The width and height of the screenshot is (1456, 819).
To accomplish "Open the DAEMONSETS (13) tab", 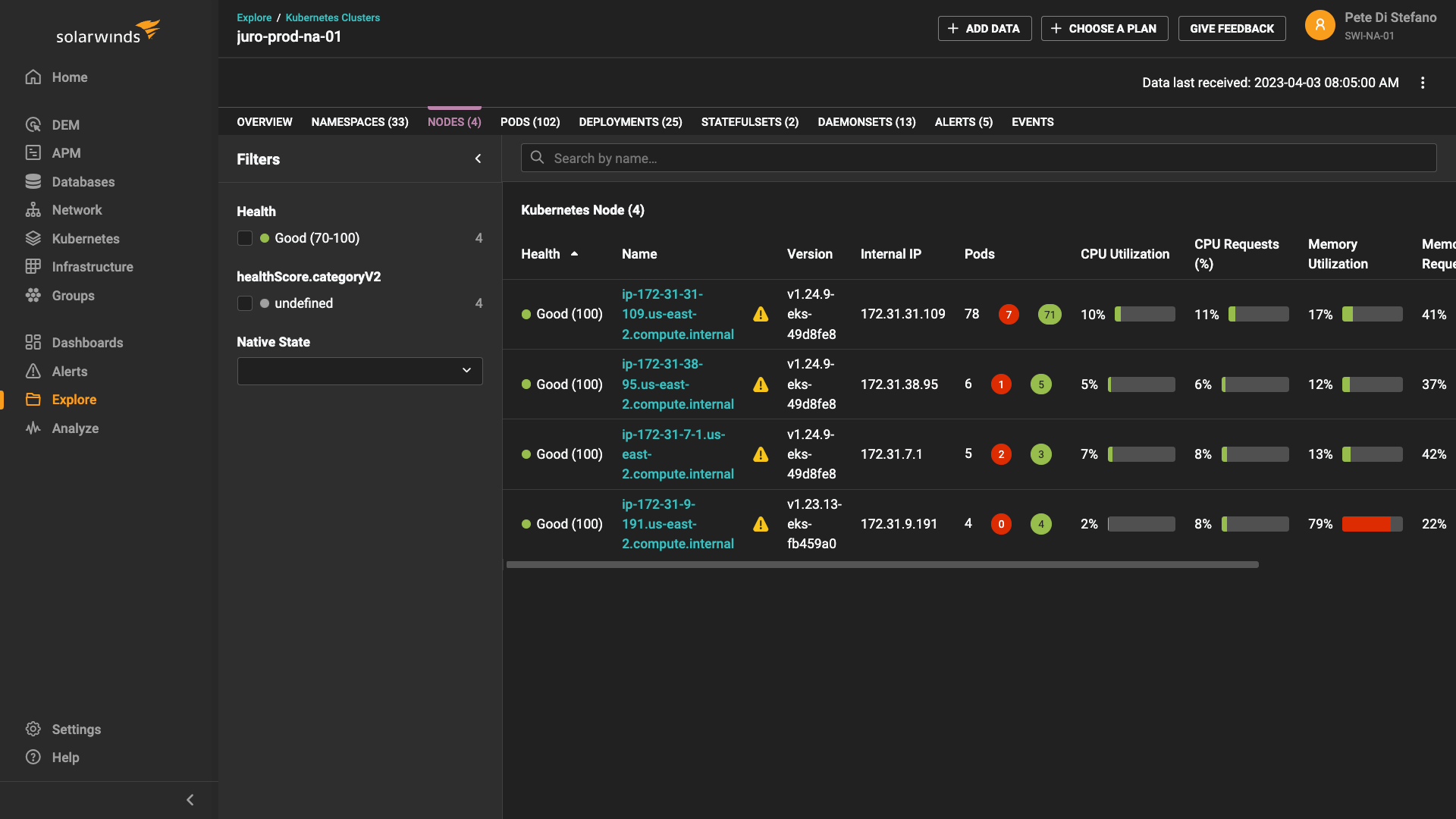I will pyautogui.click(x=866, y=121).
